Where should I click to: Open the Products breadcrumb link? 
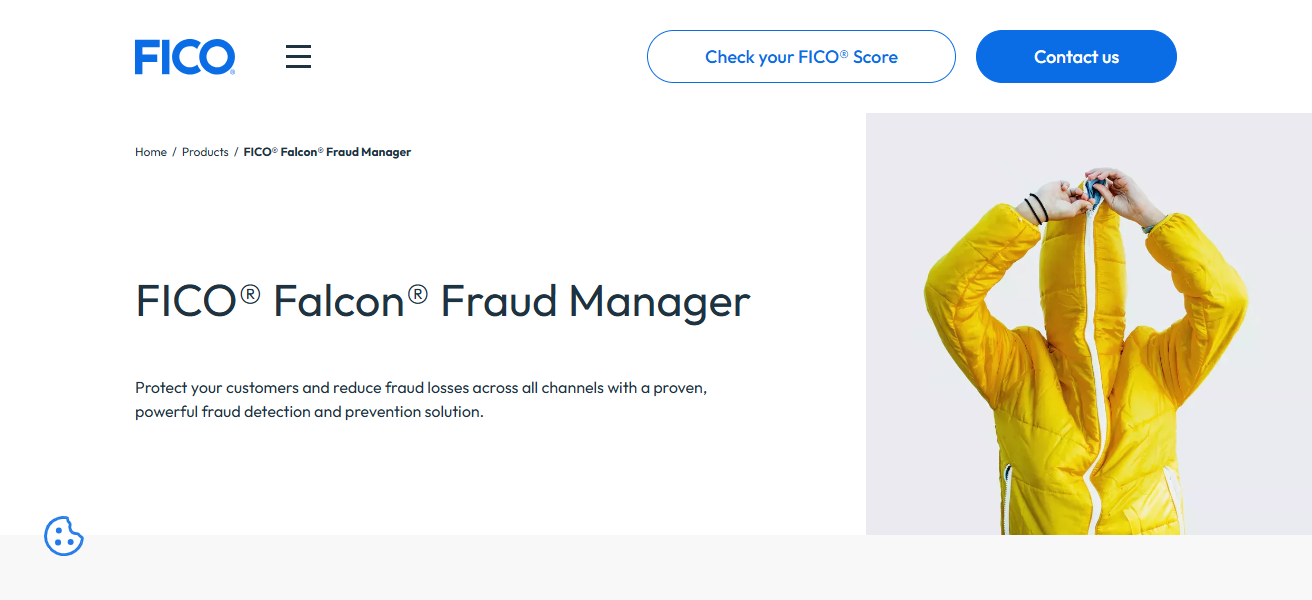pyautogui.click(x=205, y=152)
